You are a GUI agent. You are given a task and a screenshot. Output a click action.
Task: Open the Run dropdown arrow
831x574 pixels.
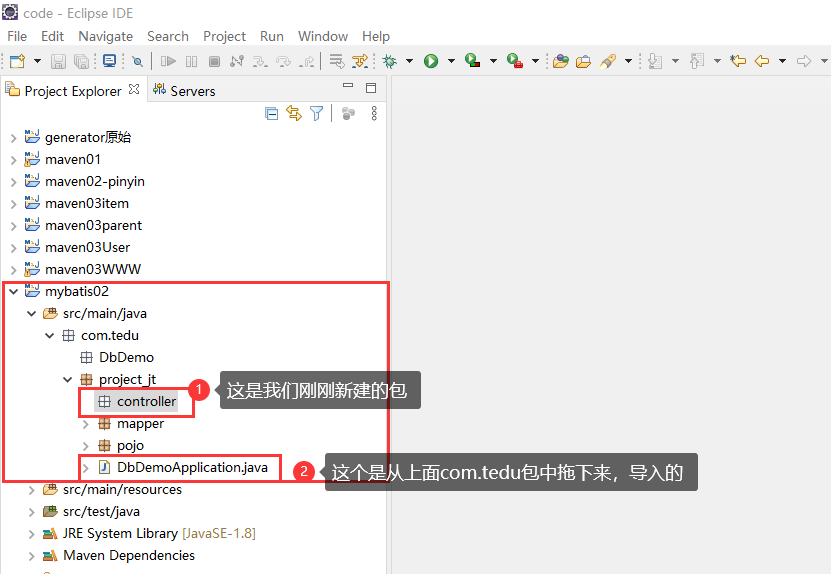coord(451,61)
